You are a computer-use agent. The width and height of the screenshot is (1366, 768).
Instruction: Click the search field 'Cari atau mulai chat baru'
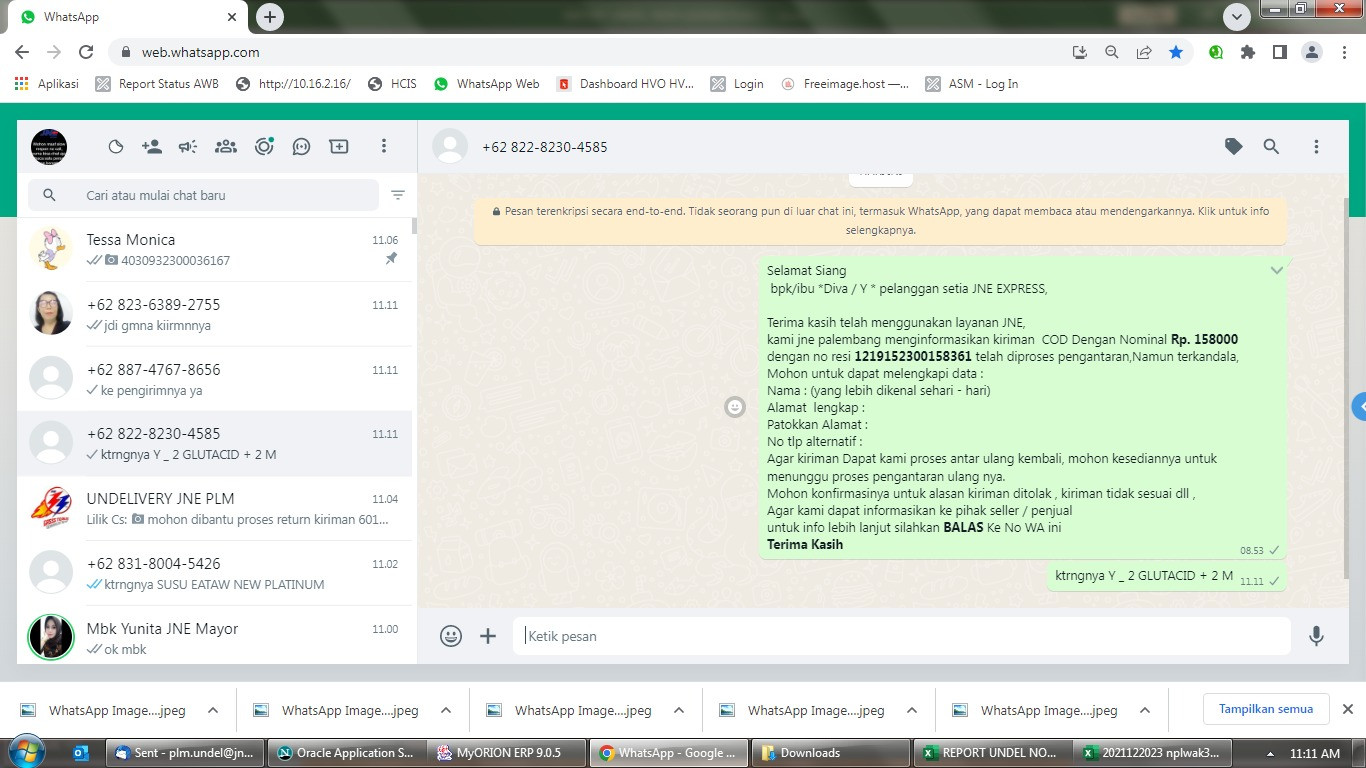click(203, 195)
